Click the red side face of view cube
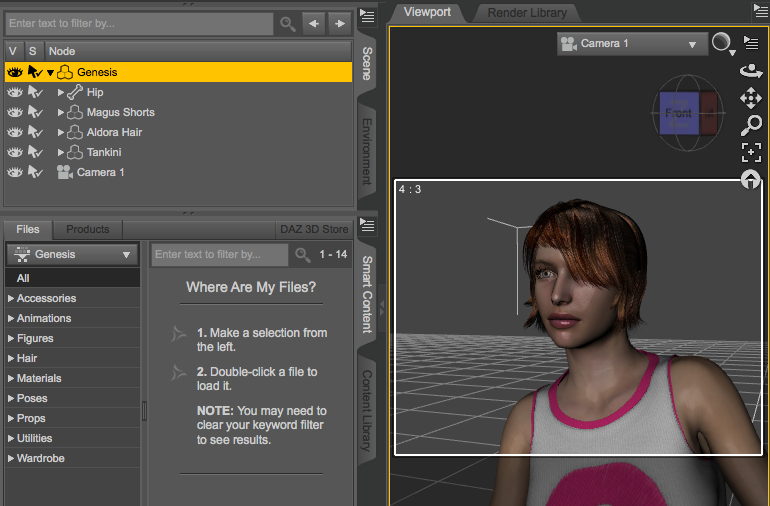770x506 pixels. coord(709,113)
